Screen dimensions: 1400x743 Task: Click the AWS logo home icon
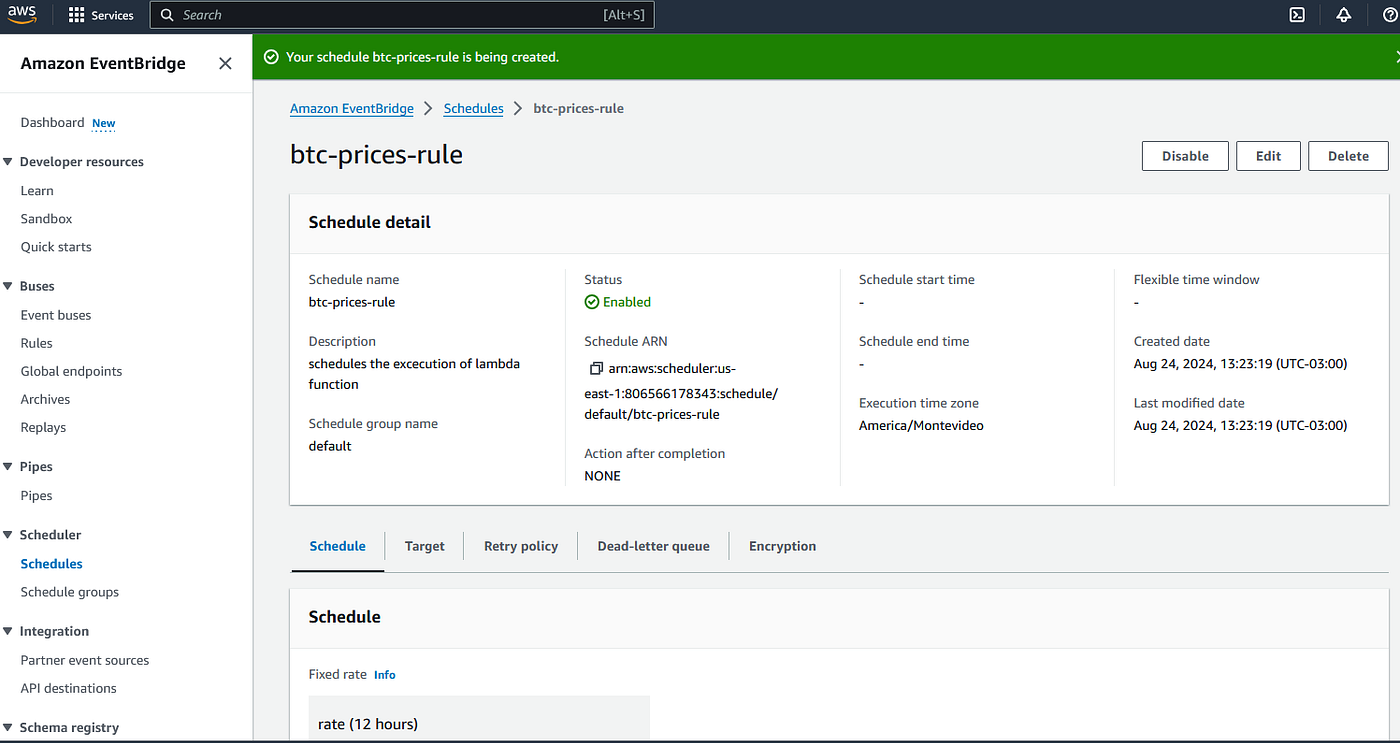tap(22, 15)
